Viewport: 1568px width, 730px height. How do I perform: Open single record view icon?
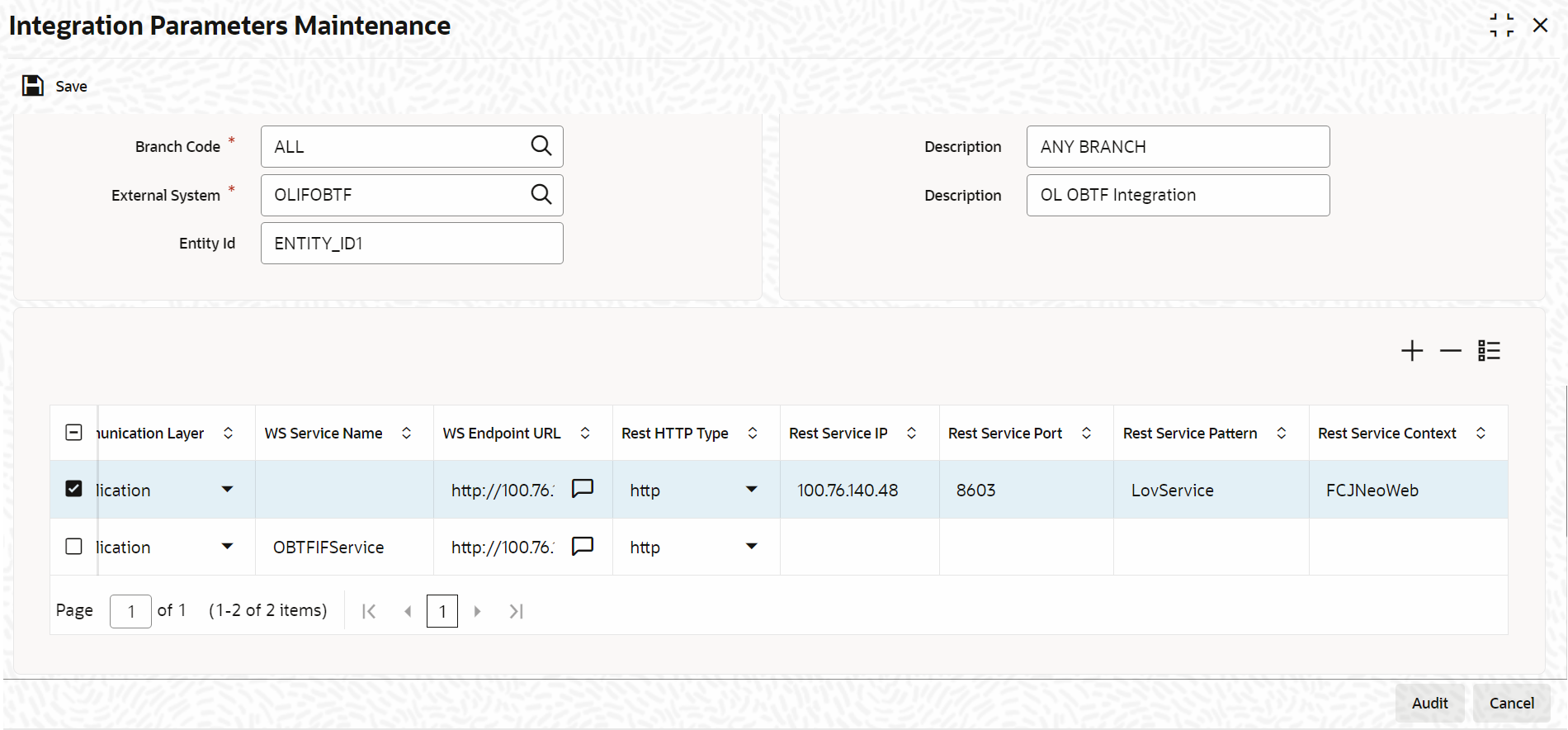tap(1490, 351)
